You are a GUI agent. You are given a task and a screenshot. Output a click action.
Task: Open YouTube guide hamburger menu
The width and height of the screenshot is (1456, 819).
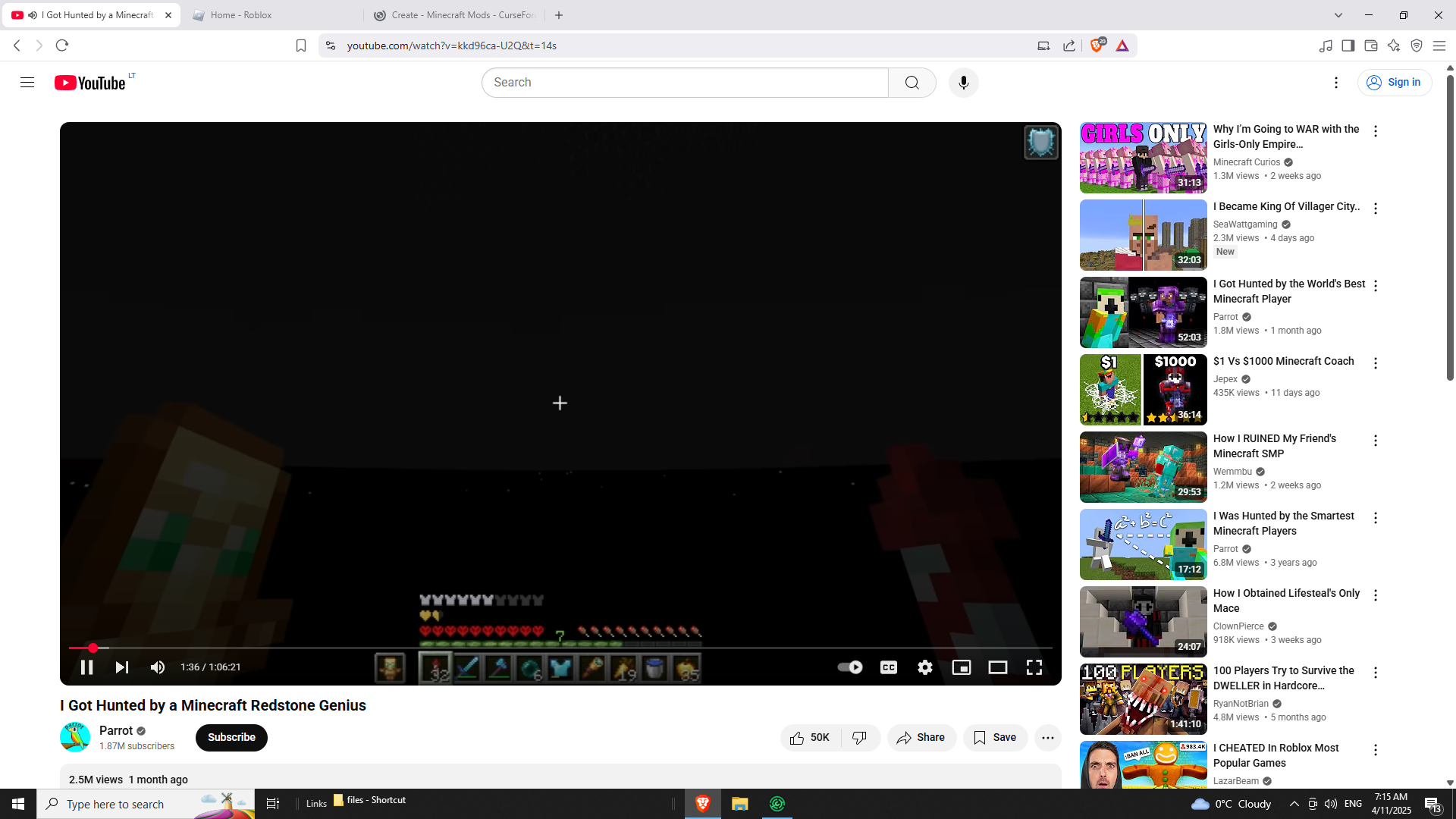(27, 83)
